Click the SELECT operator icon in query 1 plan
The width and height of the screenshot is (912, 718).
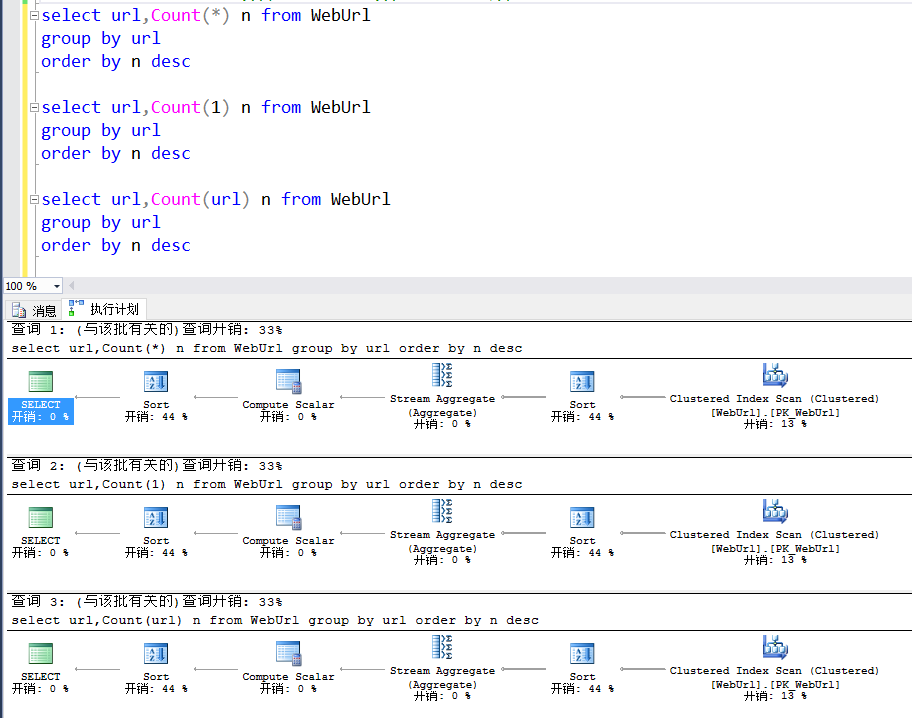tap(41, 382)
